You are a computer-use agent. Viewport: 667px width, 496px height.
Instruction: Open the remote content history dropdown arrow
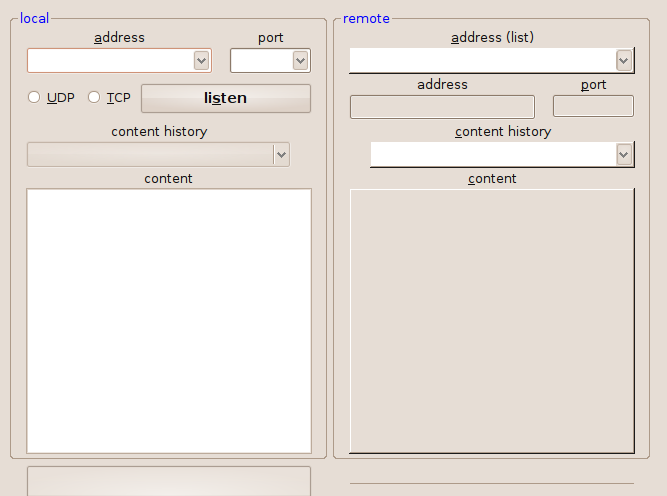click(624, 154)
